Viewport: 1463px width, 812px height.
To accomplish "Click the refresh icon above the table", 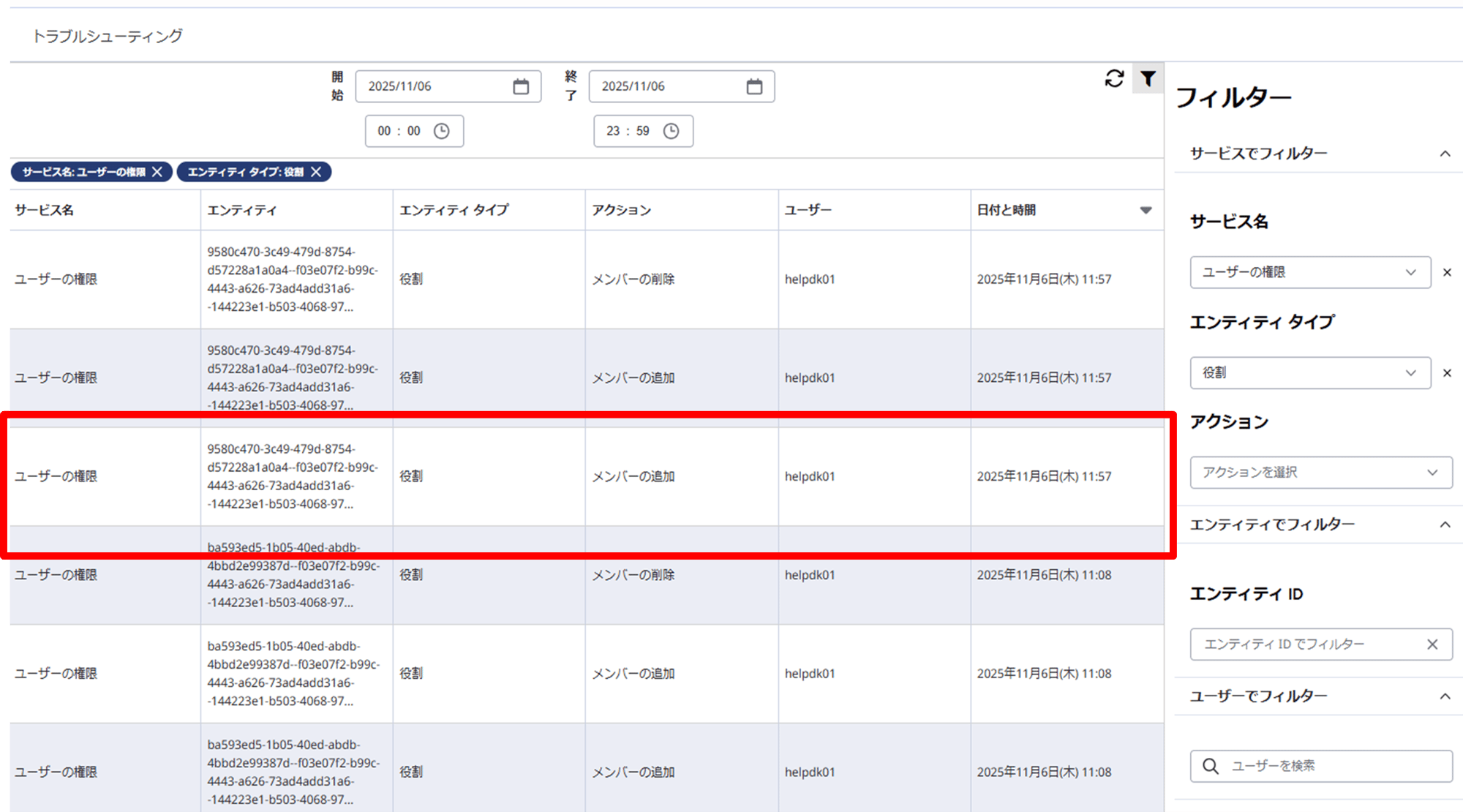I will [x=1114, y=79].
